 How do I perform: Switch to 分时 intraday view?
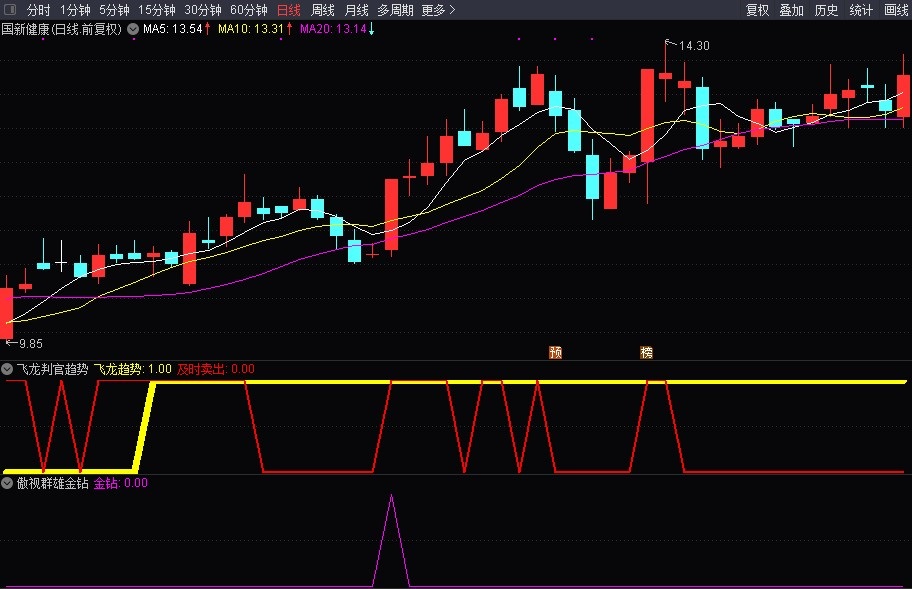click(38, 10)
